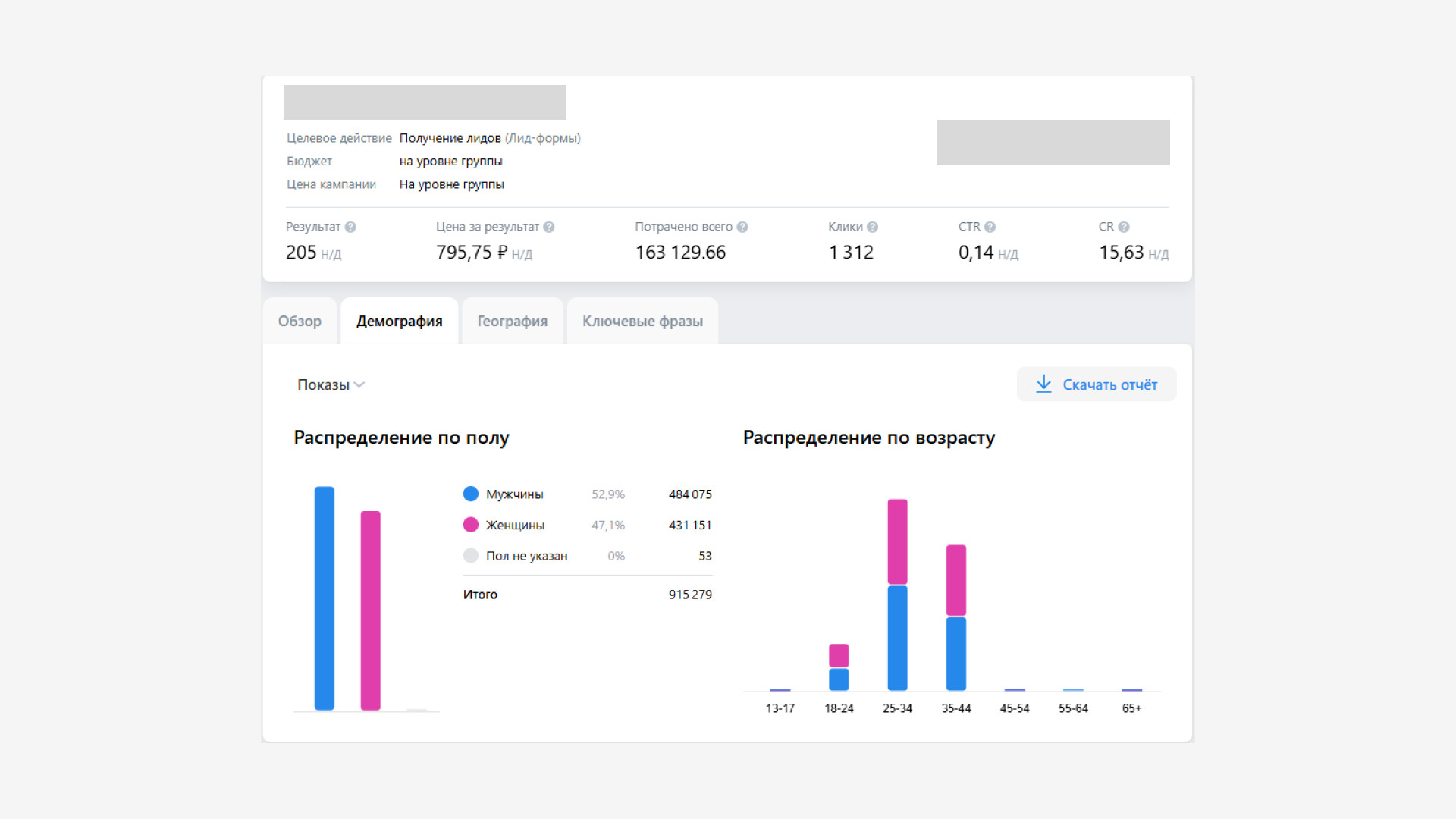
Task: Click the gray Пол не указан dot
Action: pyautogui.click(x=470, y=556)
